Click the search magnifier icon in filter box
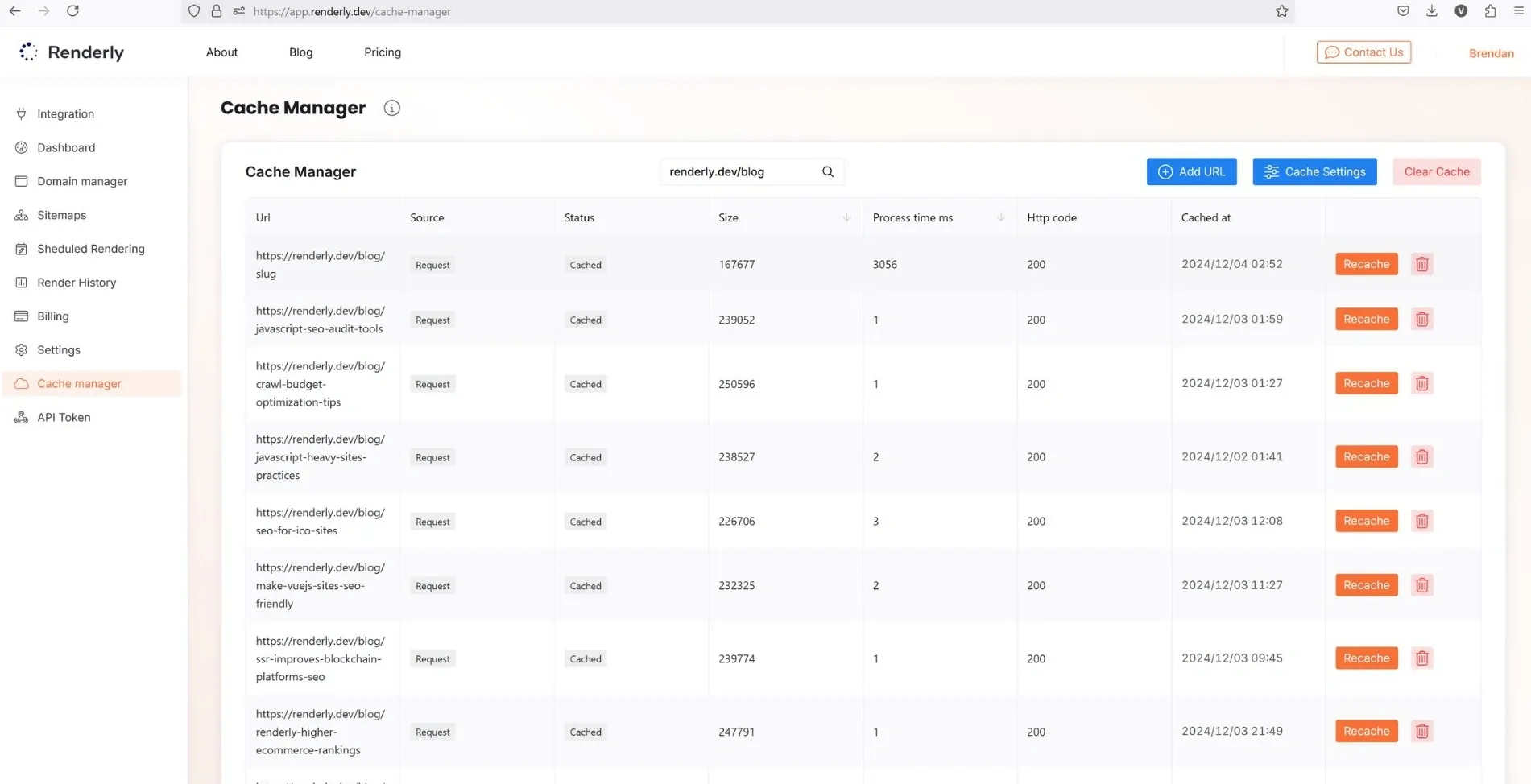Image resolution: width=1531 pixels, height=784 pixels. coord(827,171)
